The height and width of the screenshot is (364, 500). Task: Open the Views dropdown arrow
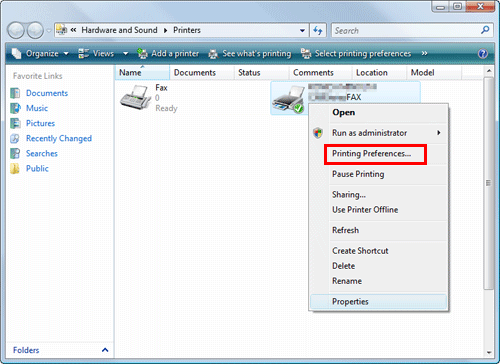[x=126, y=54]
